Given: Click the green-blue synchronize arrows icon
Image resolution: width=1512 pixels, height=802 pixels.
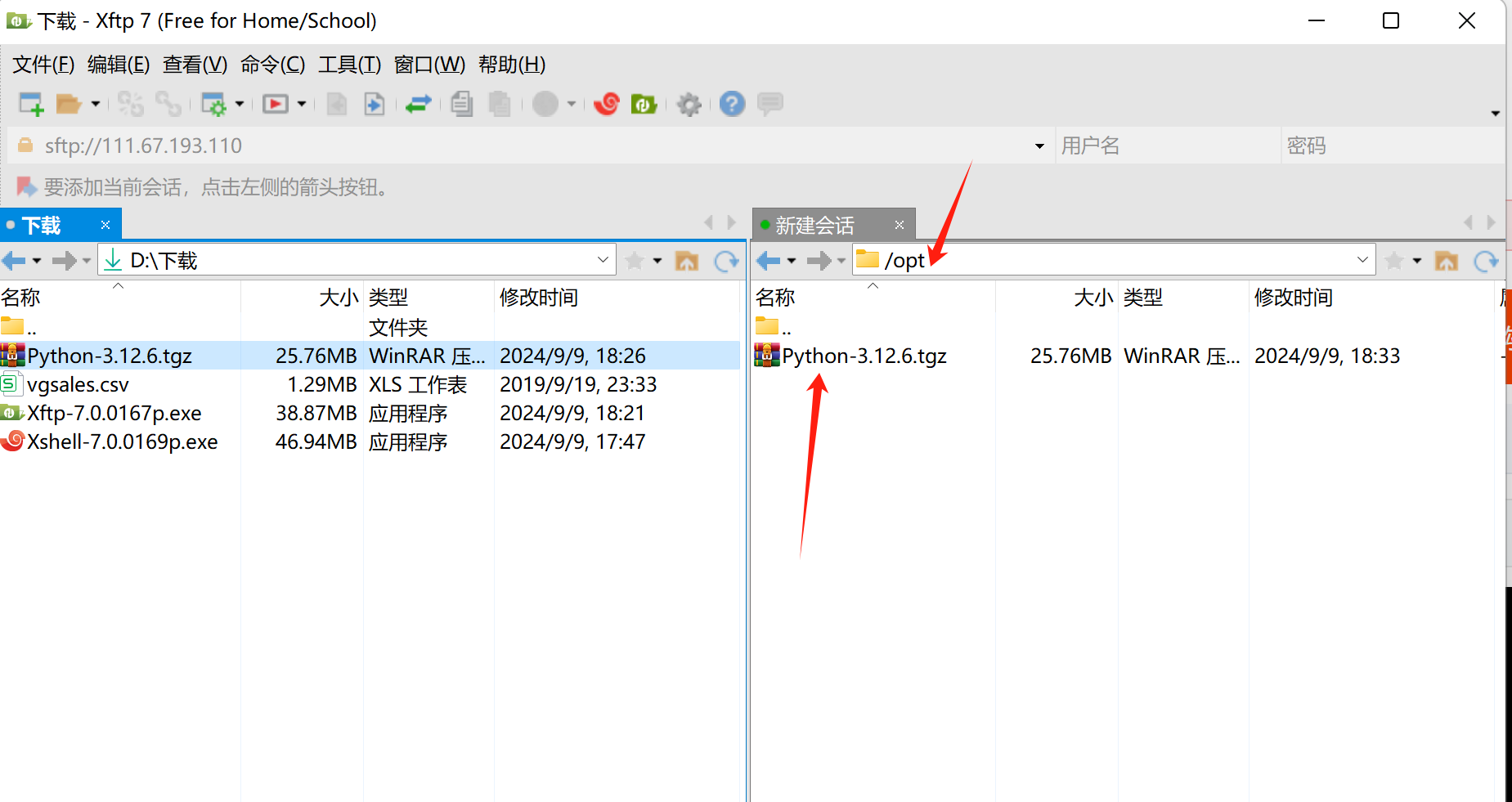Looking at the screenshot, I should click(x=419, y=104).
